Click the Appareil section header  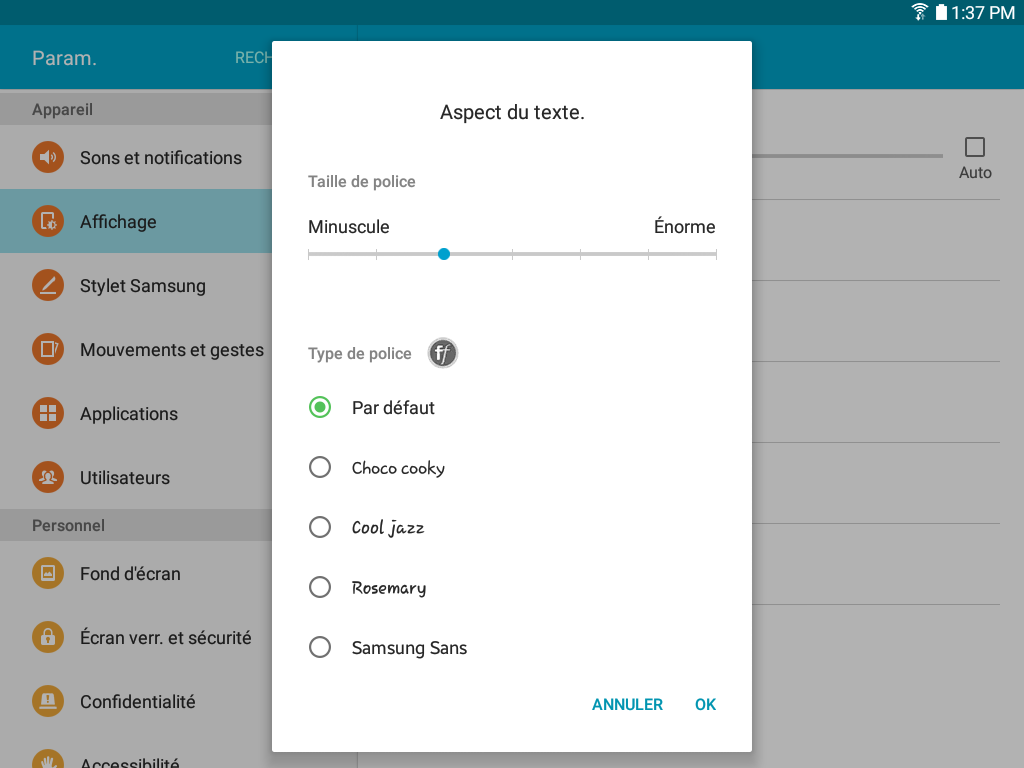click(63, 109)
